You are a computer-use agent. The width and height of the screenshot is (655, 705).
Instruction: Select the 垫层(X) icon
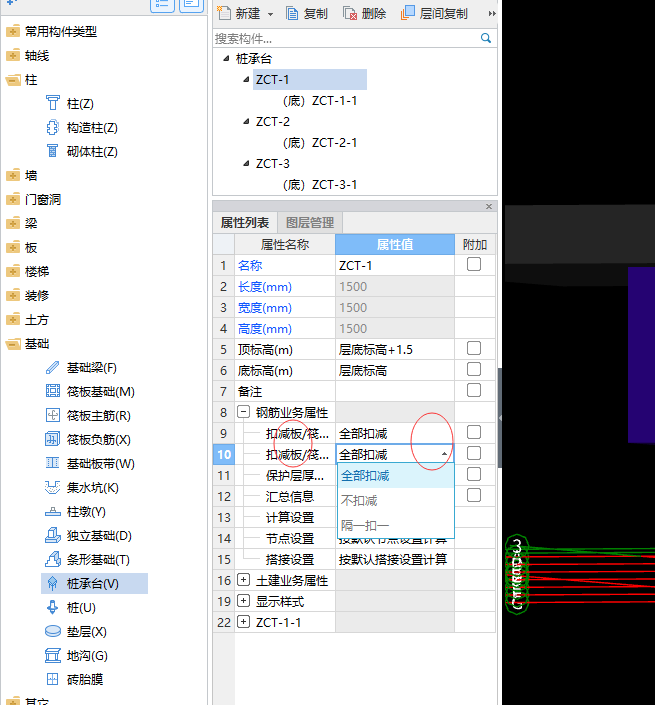coord(53,631)
